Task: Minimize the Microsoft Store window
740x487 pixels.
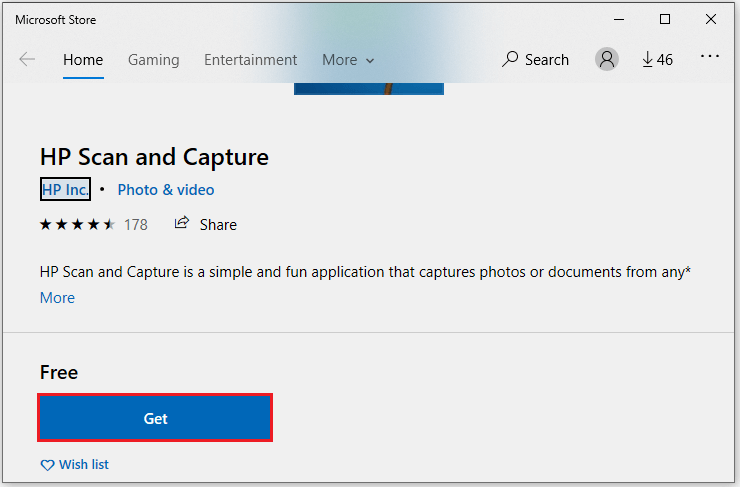Action: click(619, 19)
